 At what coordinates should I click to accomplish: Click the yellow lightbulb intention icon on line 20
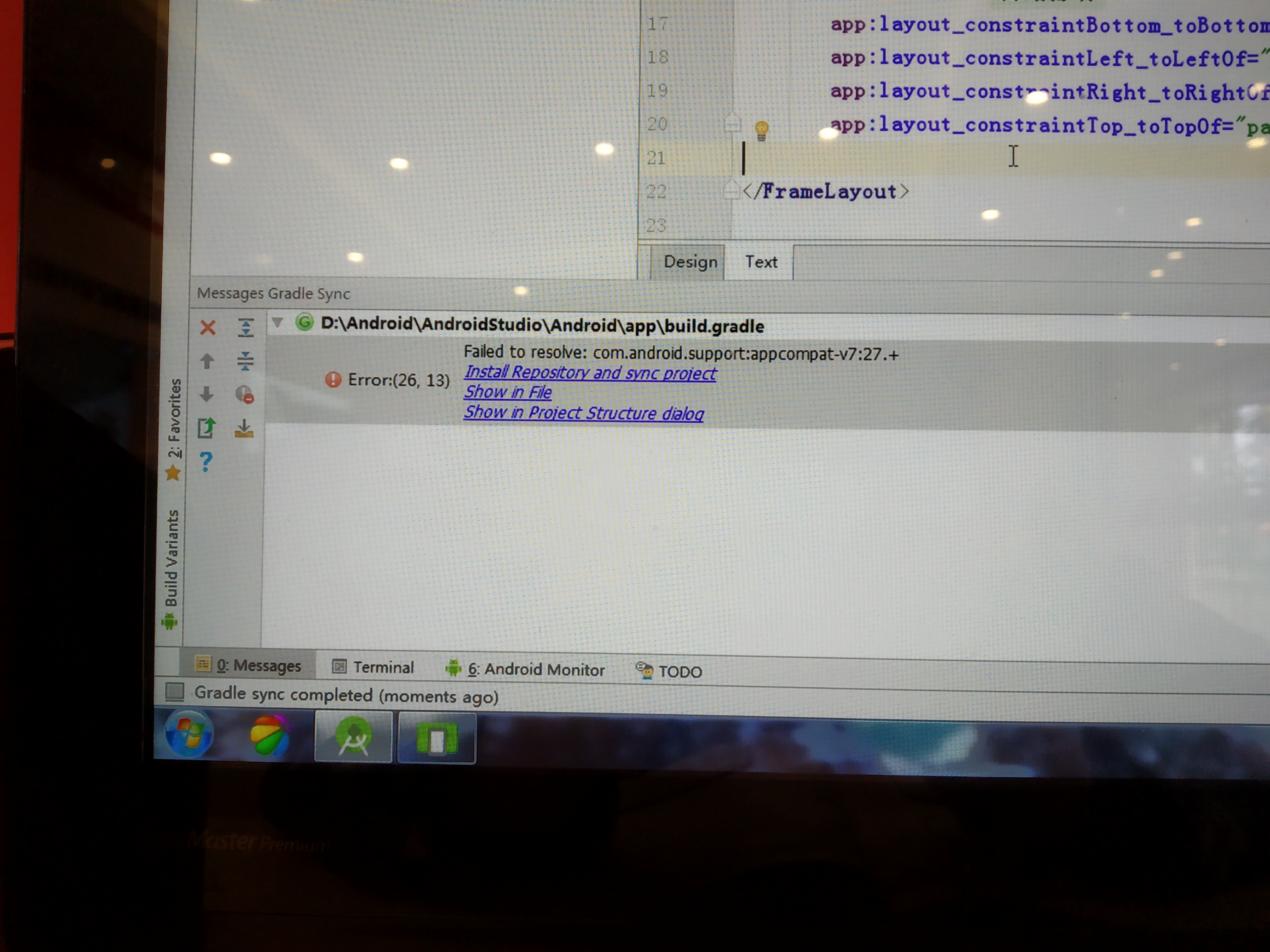click(x=761, y=131)
